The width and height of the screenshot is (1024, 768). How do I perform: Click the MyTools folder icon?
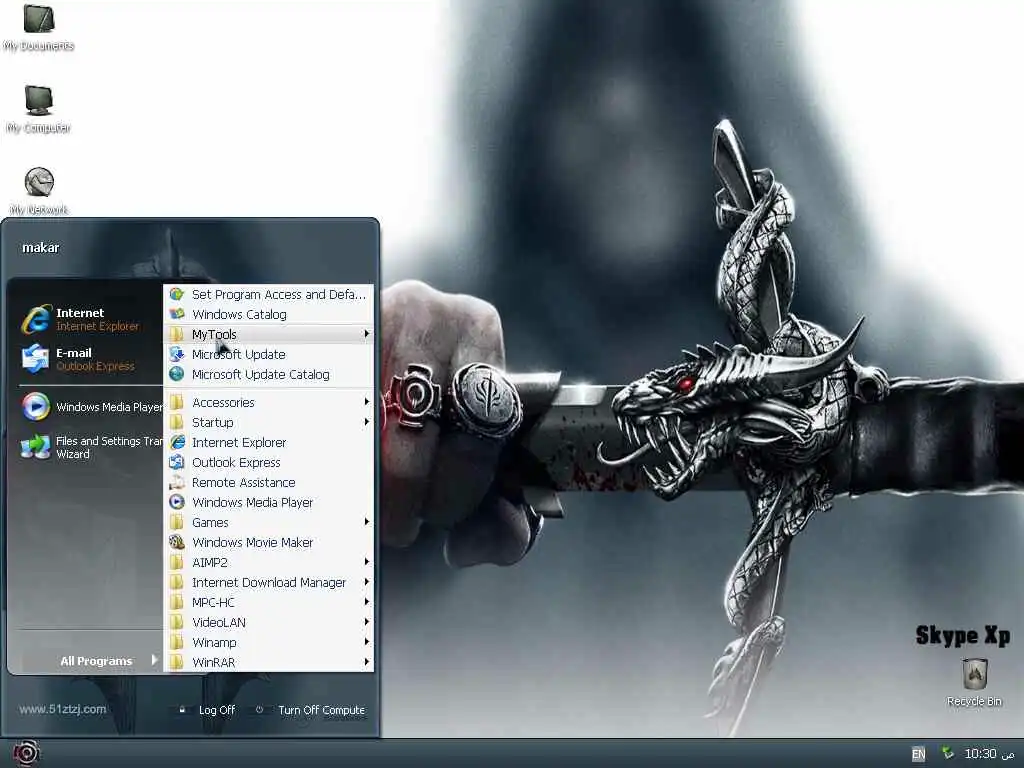click(177, 334)
